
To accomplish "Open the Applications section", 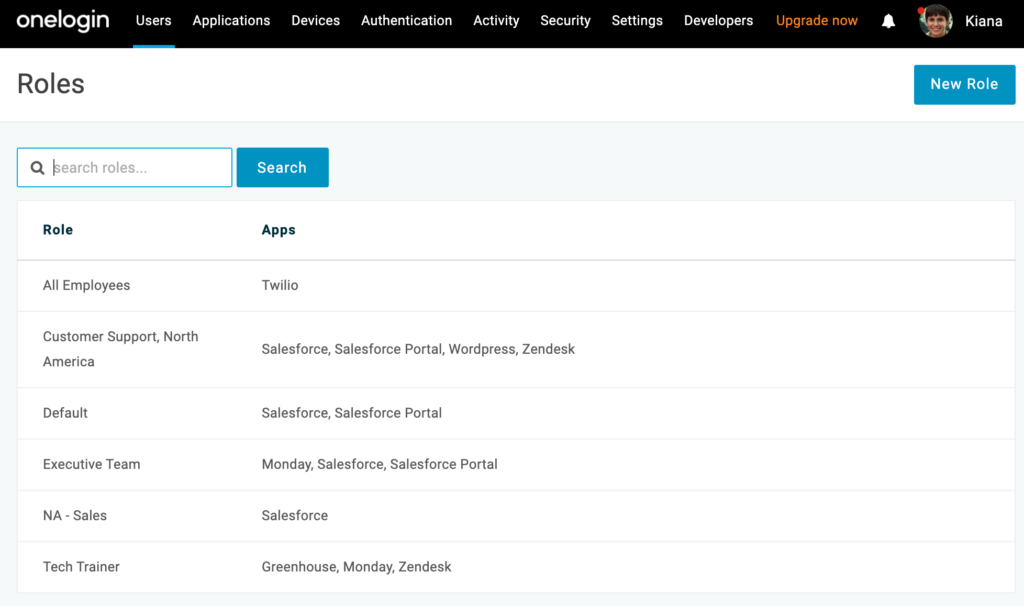I will point(231,20).
